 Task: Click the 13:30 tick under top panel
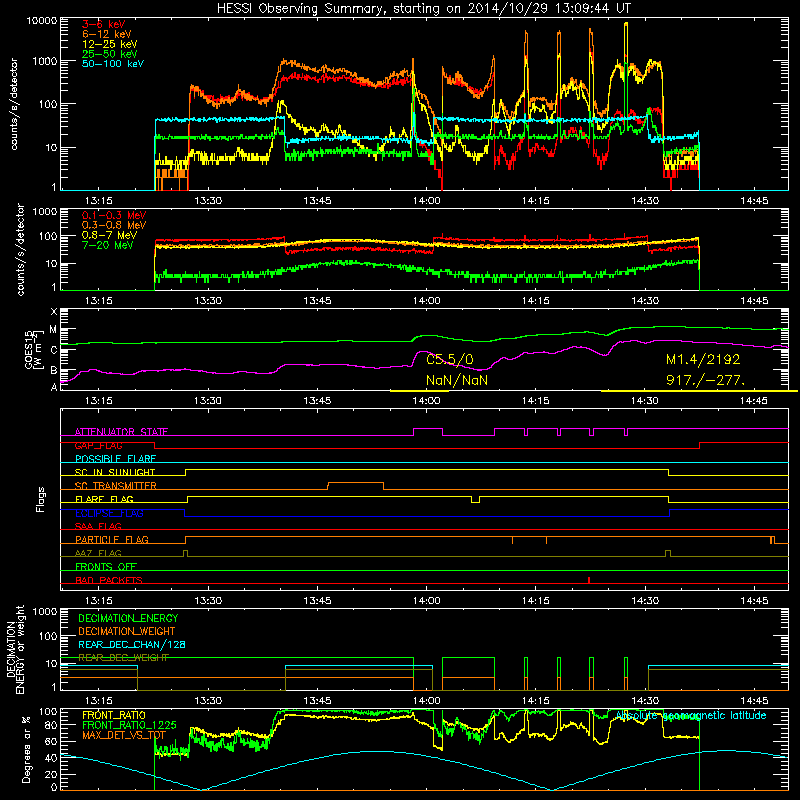(x=208, y=201)
